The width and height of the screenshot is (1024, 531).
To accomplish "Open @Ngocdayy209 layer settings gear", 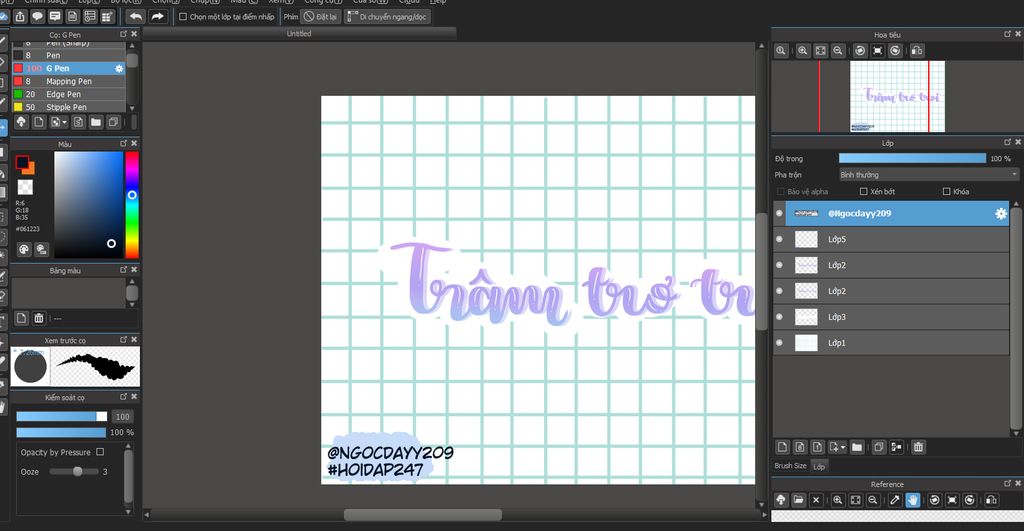I will [1000, 214].
